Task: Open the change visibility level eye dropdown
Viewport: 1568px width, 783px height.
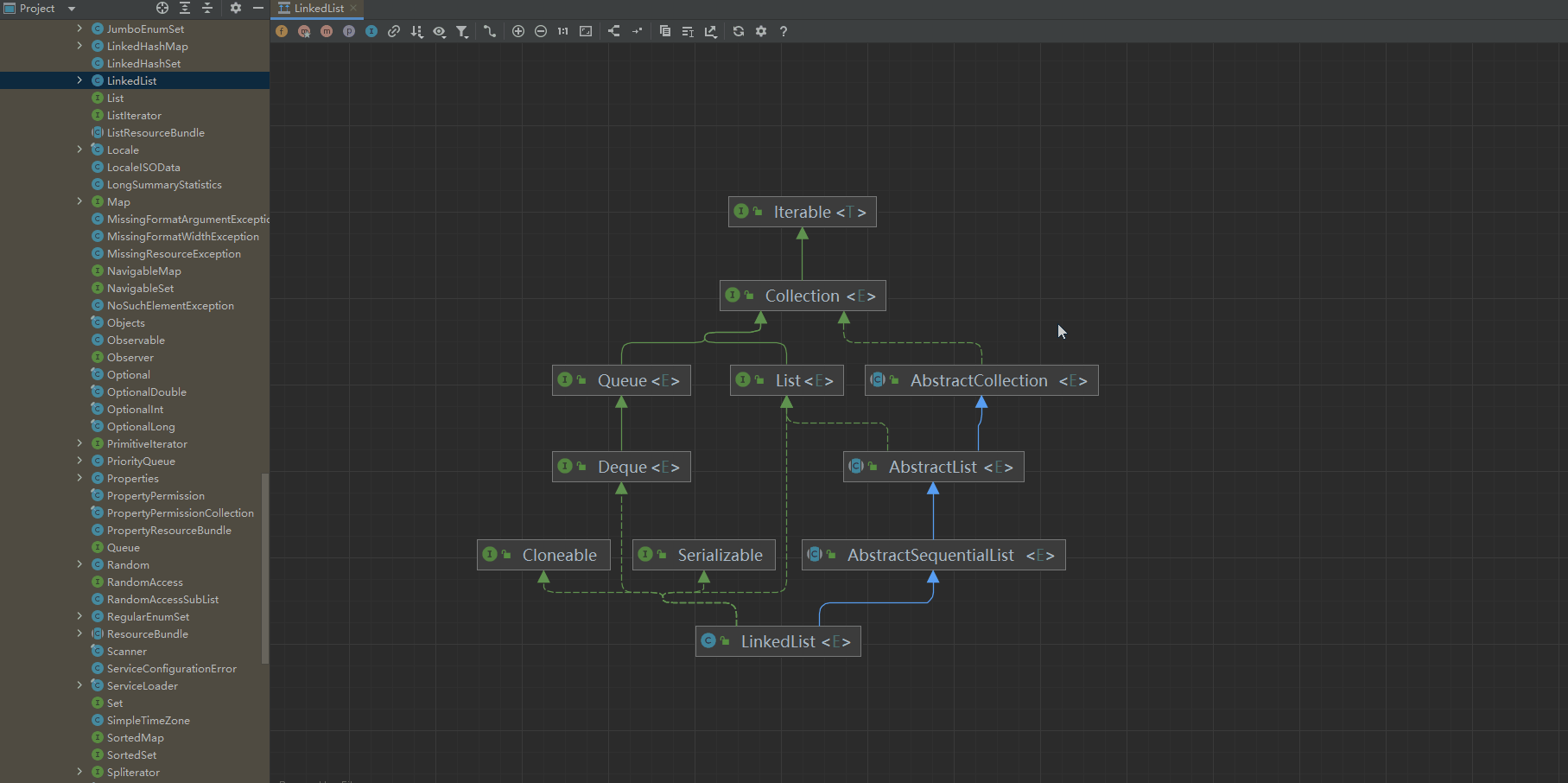Action: pyautogui.click(x=440, y=31)
